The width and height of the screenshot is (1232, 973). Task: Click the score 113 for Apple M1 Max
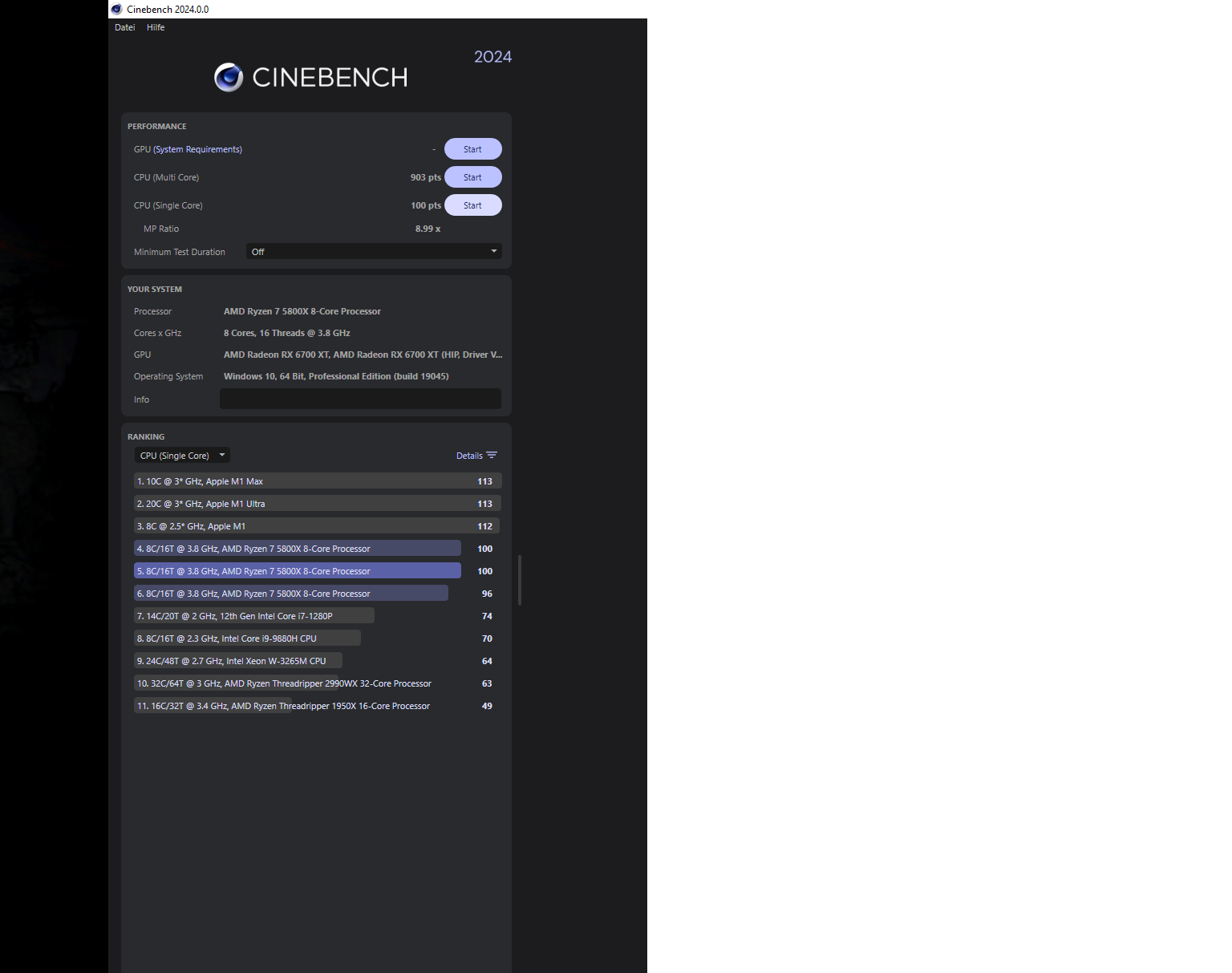click(485, 481)
